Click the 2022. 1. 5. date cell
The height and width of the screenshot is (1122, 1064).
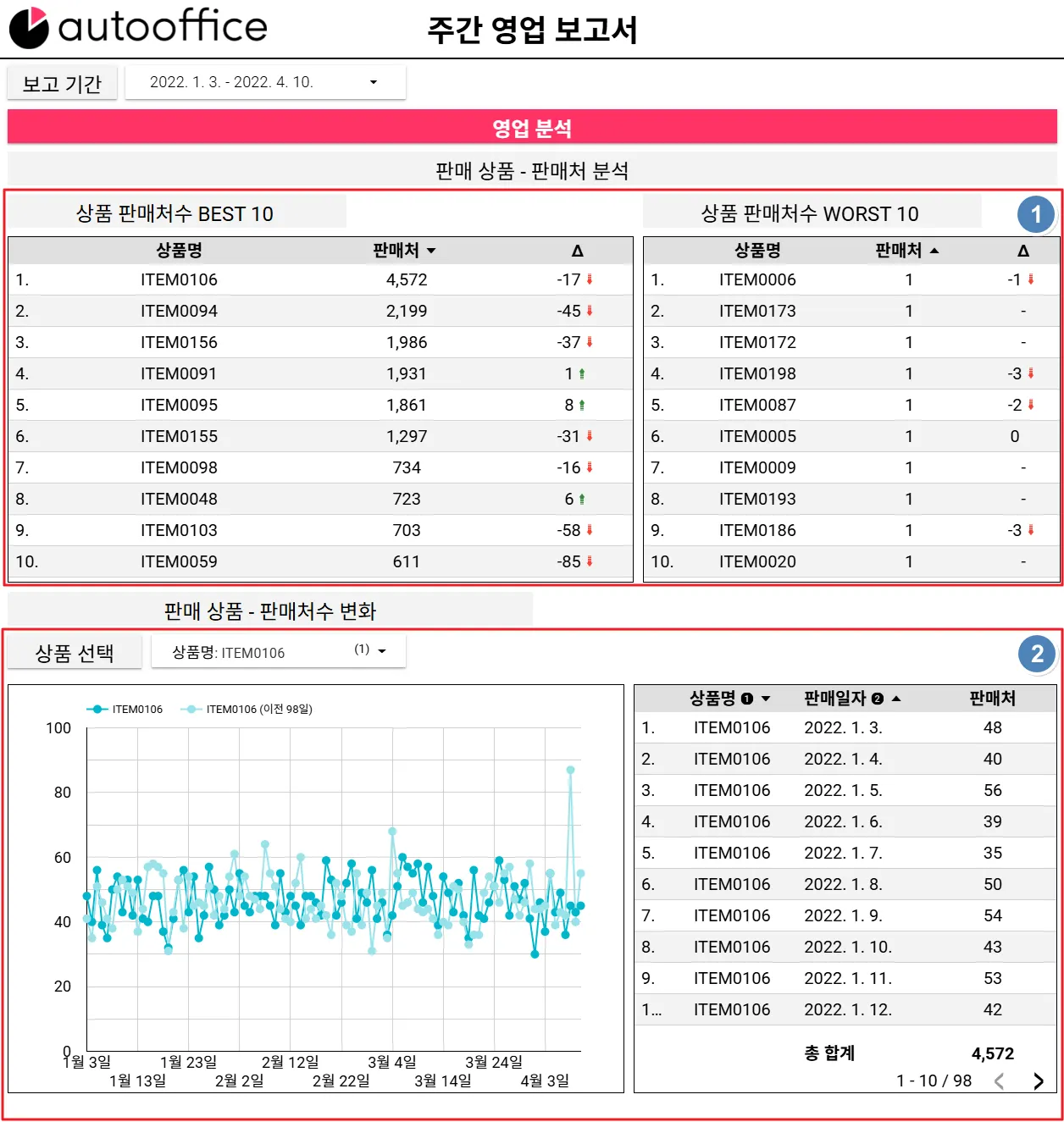843,790
